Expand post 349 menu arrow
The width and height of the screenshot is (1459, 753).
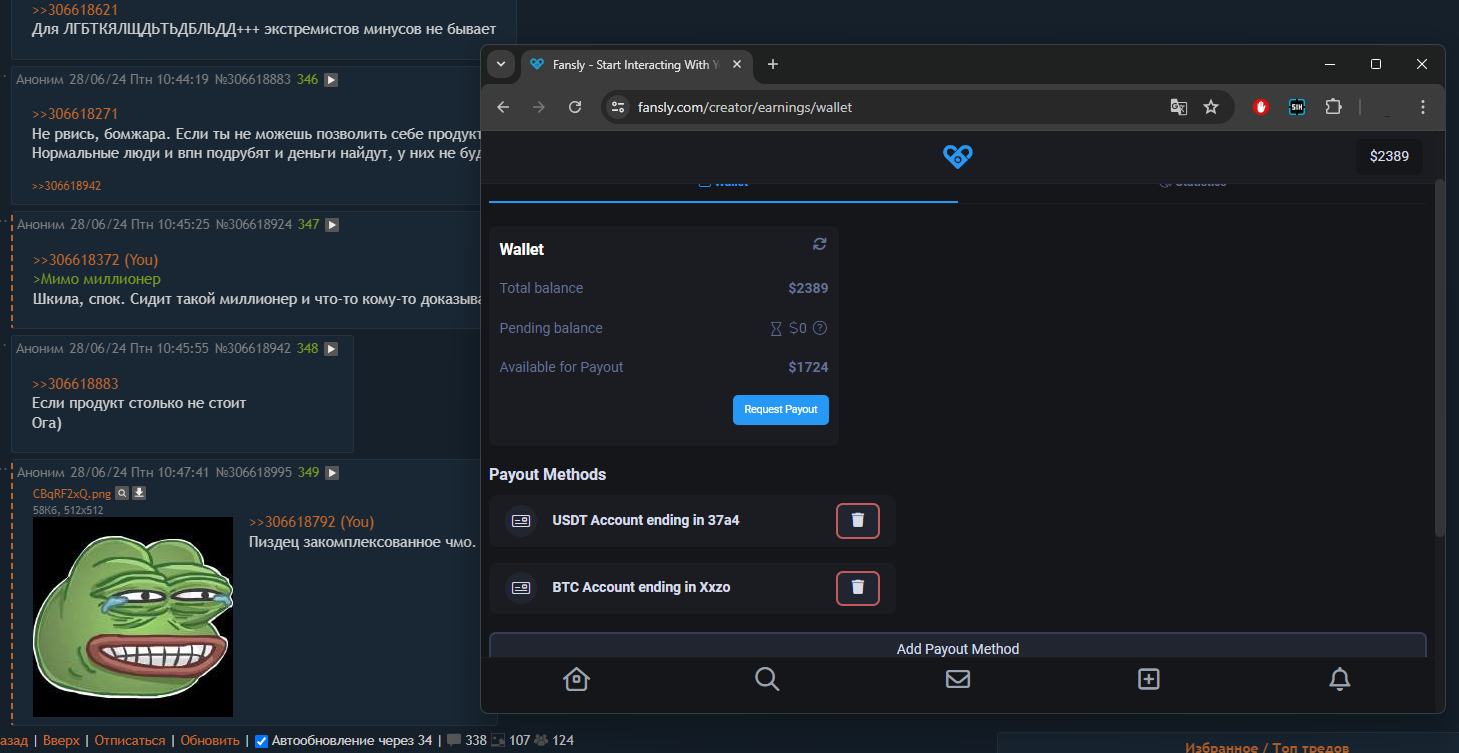pos(332,472)
